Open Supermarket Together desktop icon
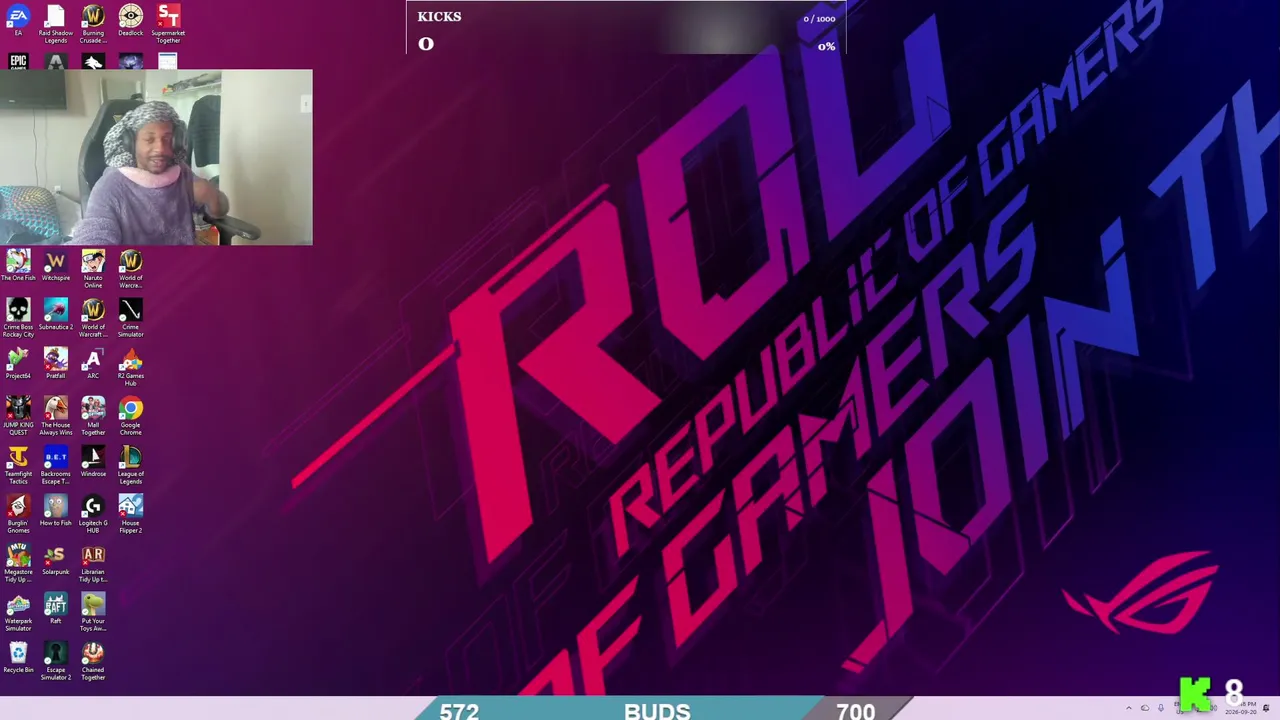Screen dimensions: 1280x720 point(168,24)
